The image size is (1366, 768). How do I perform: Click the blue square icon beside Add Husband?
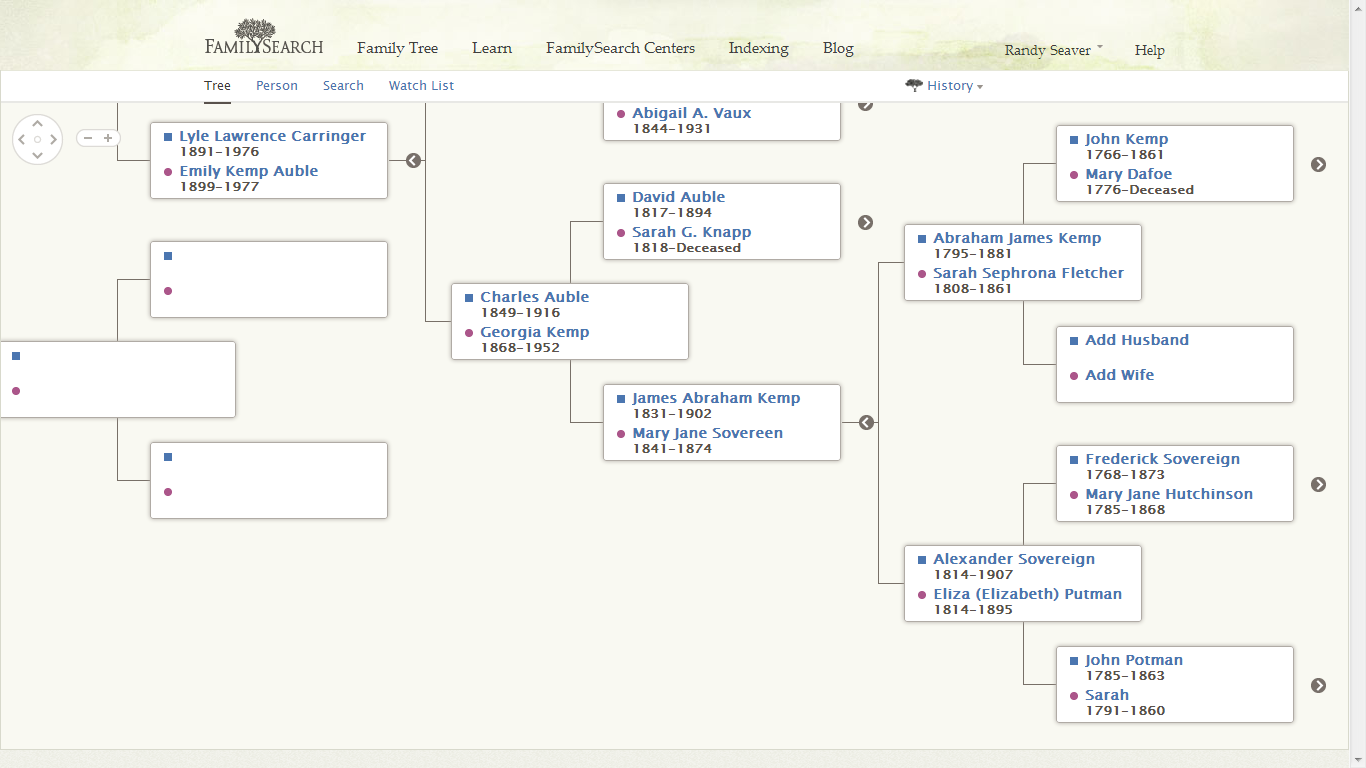pos(1074,340)
